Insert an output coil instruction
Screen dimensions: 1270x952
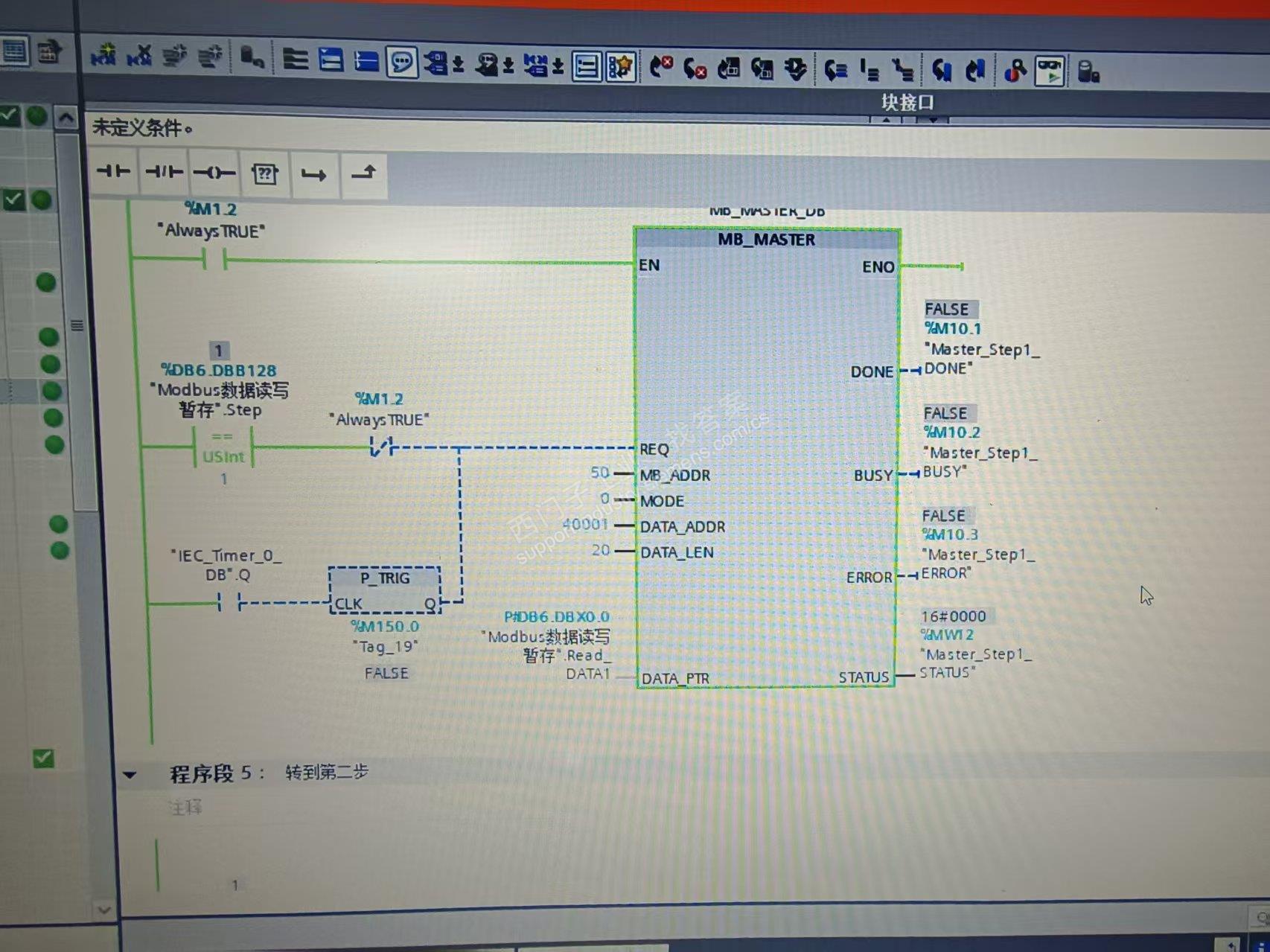214,173
